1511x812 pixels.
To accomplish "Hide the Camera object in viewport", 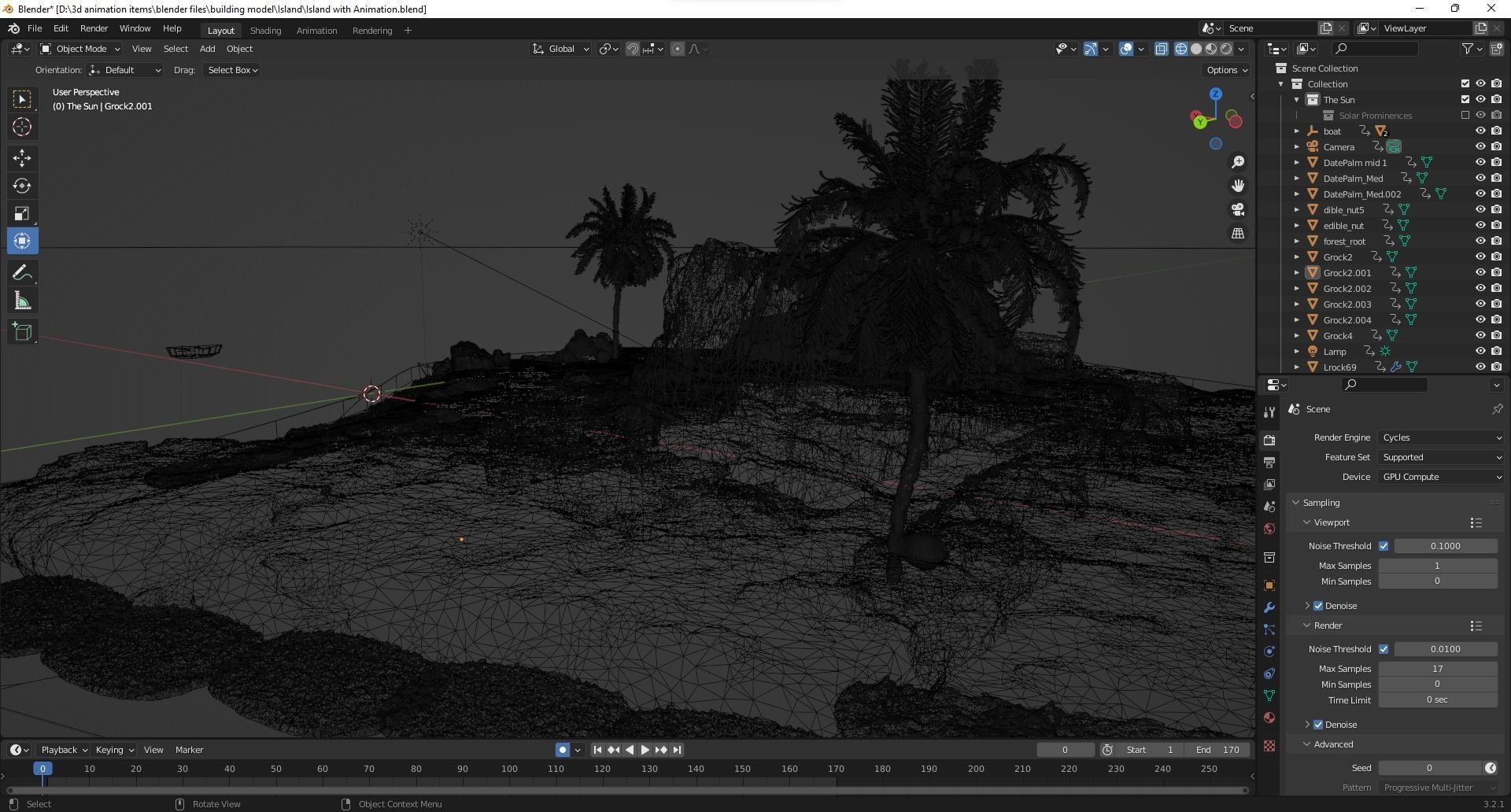I will pos(1480,147).
